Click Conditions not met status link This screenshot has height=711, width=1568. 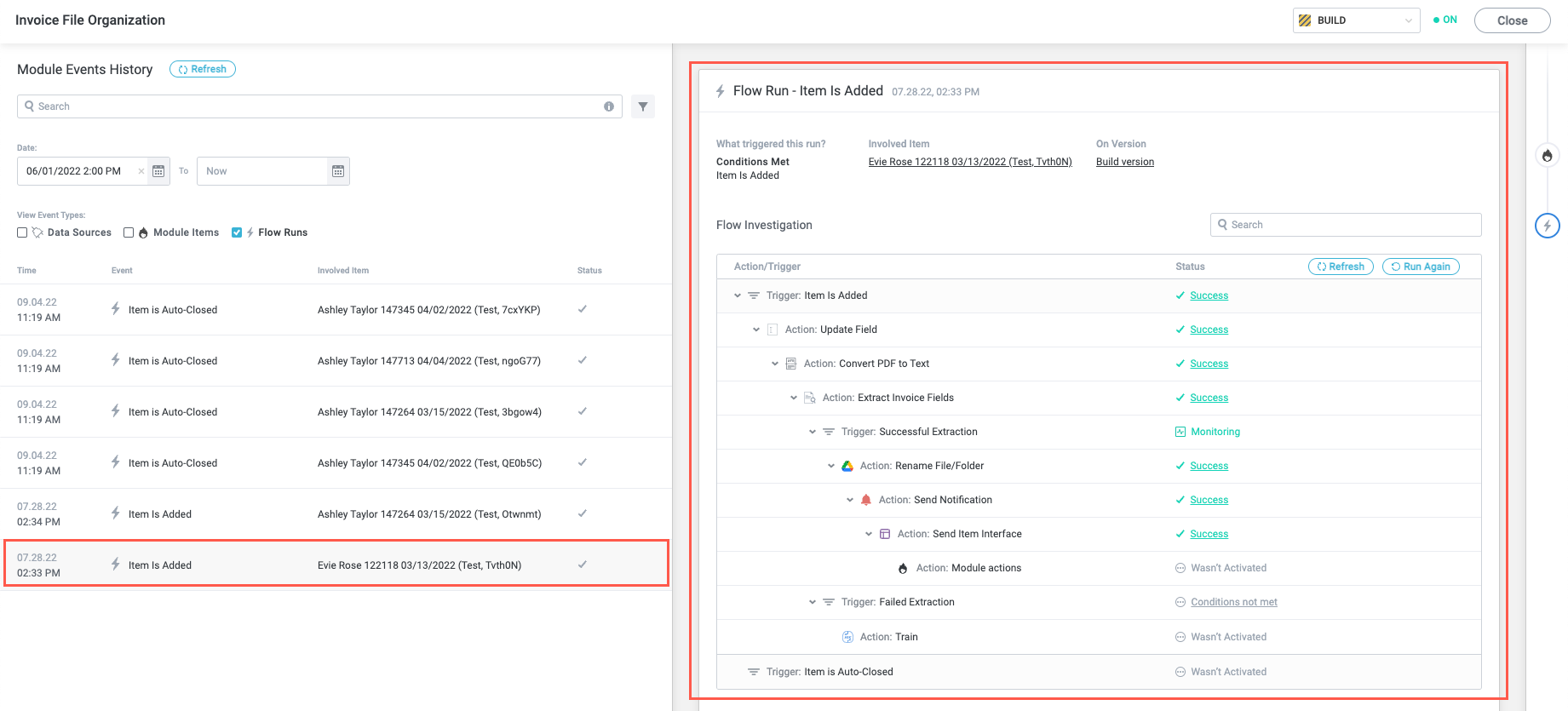tap(1233, 602)
